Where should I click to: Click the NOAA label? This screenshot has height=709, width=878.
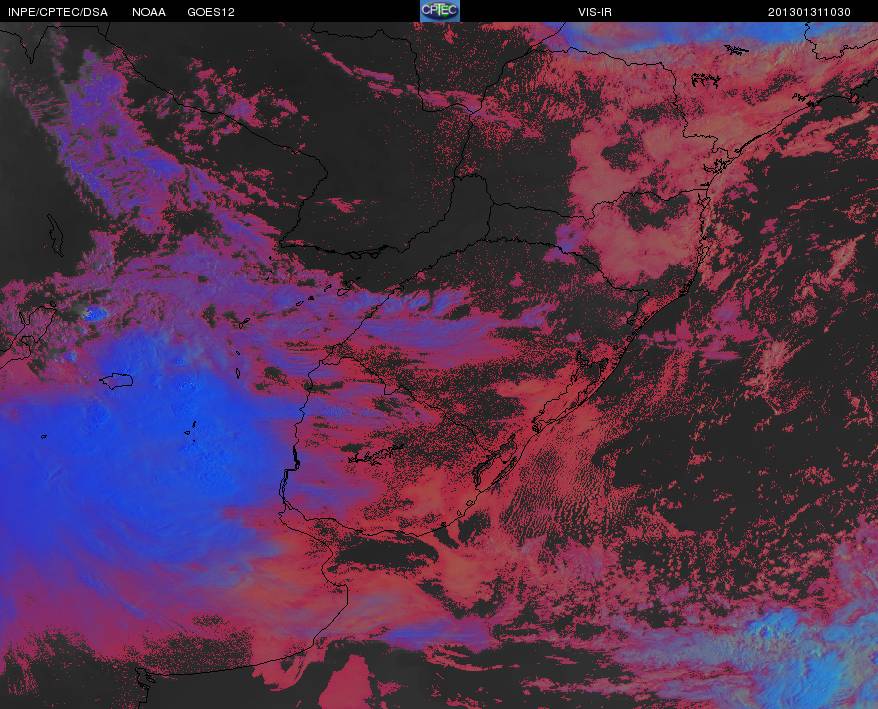pos(149,12)
